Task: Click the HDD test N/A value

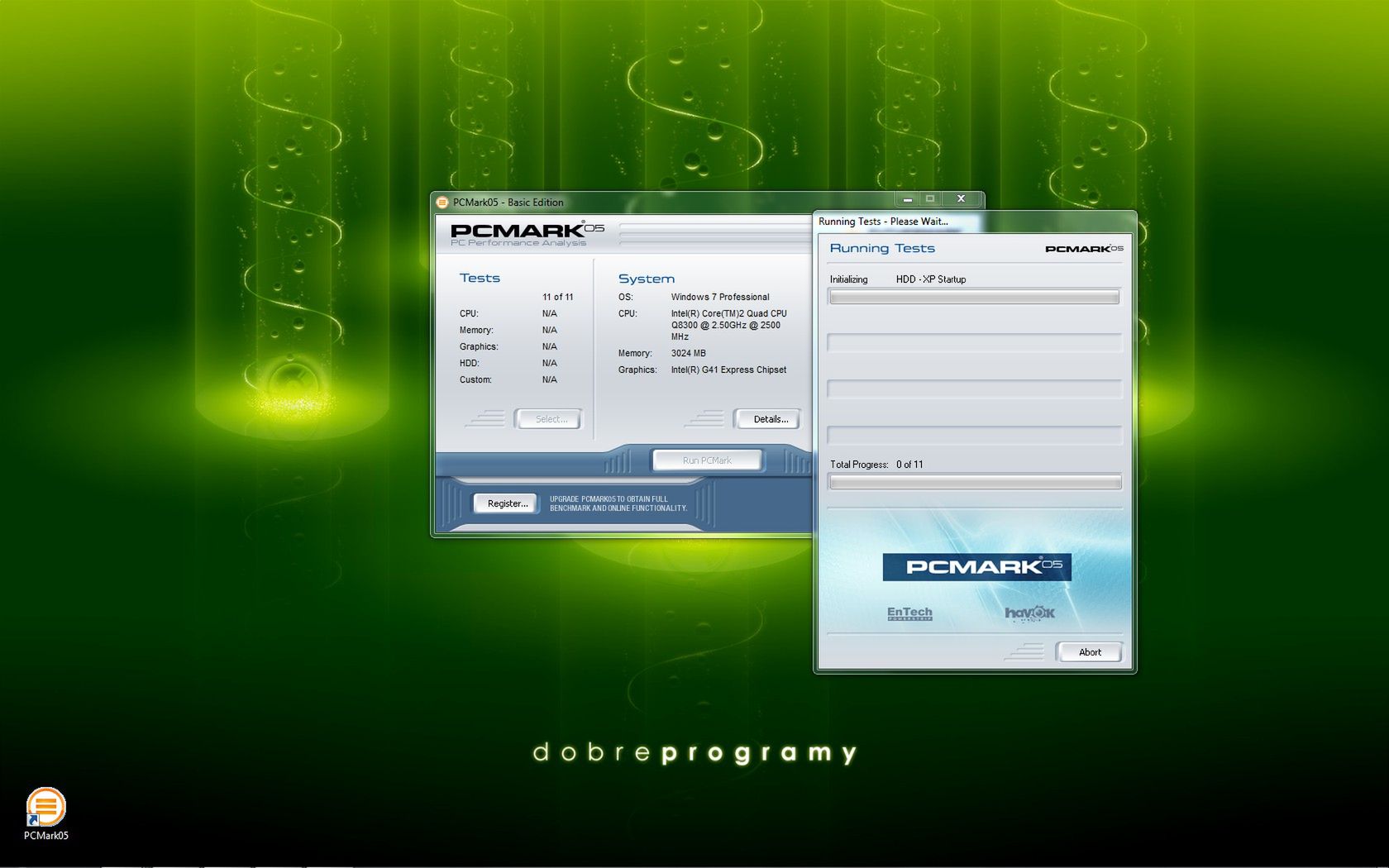Action: (549, 363)
